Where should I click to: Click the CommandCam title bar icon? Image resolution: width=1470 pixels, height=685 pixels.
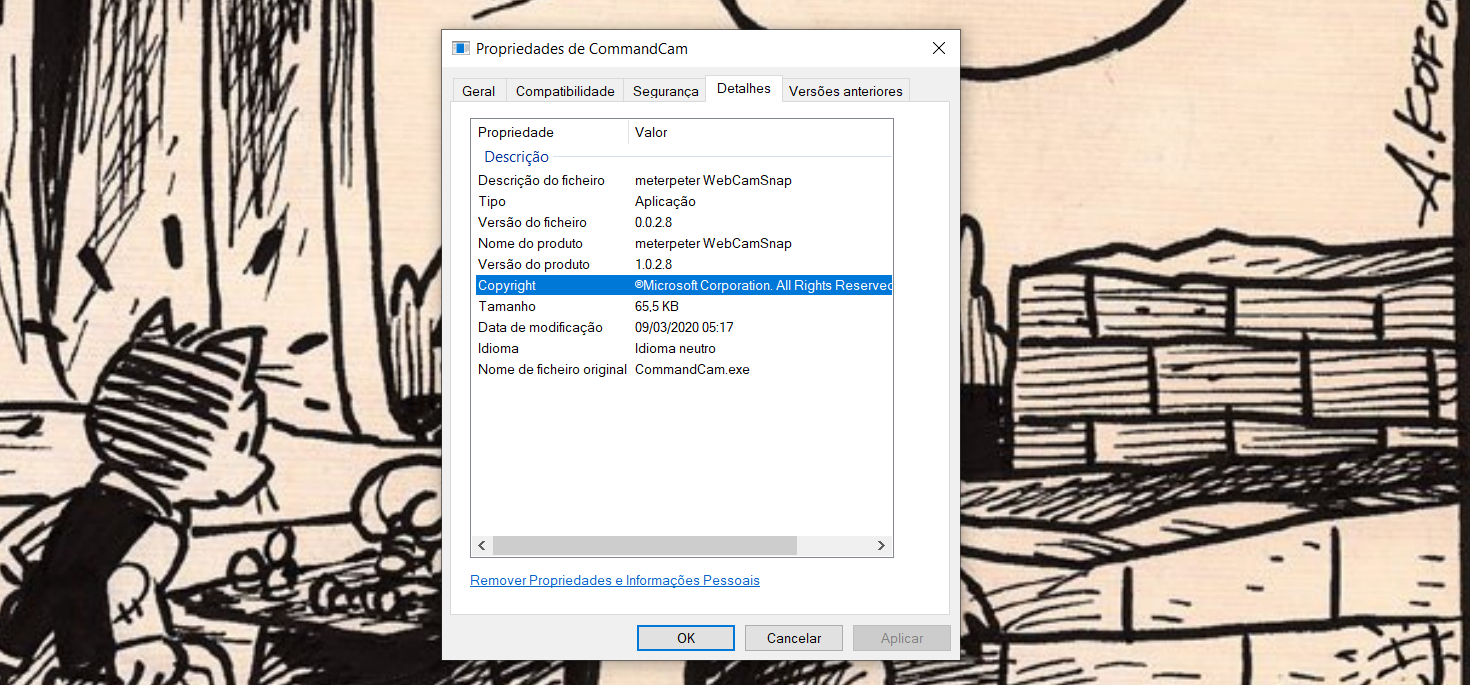(x=461, y=48)
